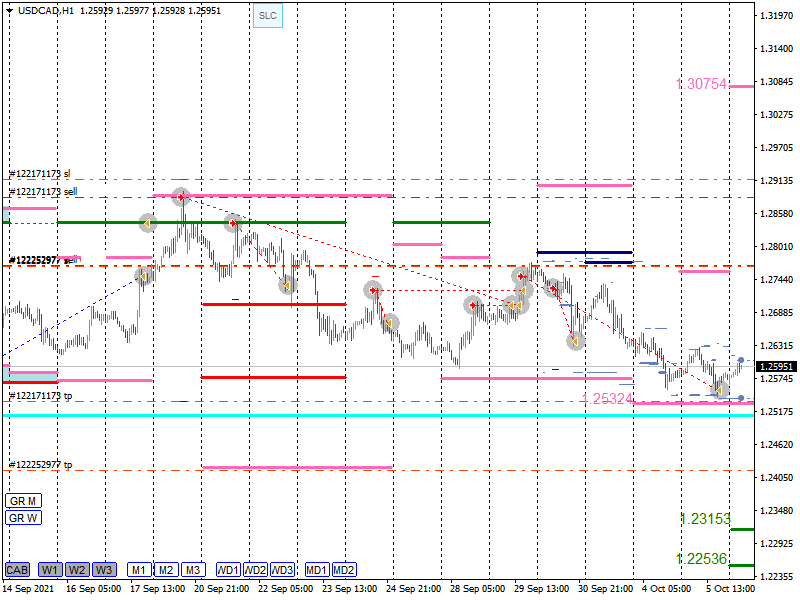The image size is (800, 600).
Task: Turn on the M3 button
Action: point(193,570)
